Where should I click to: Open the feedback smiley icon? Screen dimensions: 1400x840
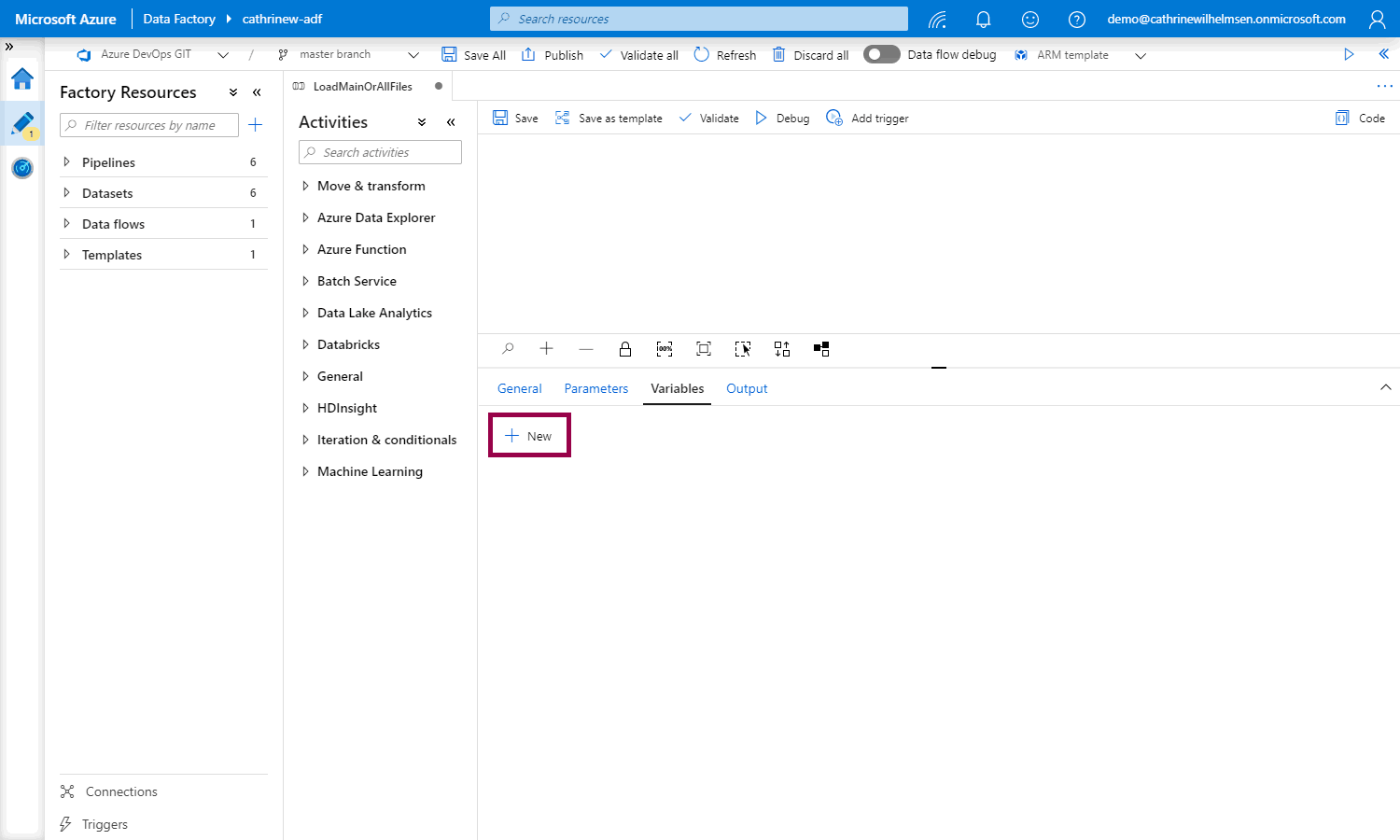[x=1029, y=20]
